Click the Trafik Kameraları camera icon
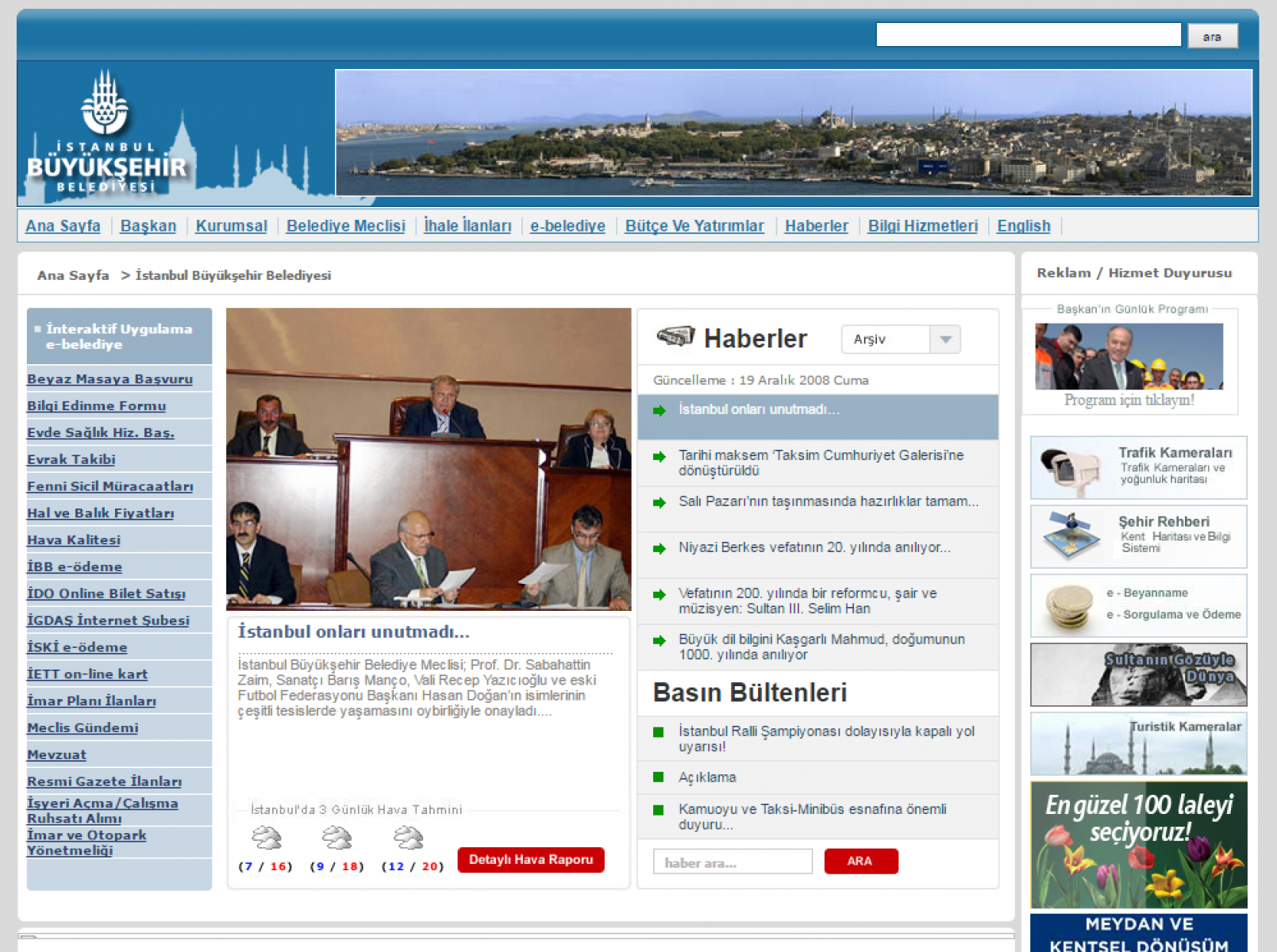1277x952 pixels. click(x=1071, y=467)
